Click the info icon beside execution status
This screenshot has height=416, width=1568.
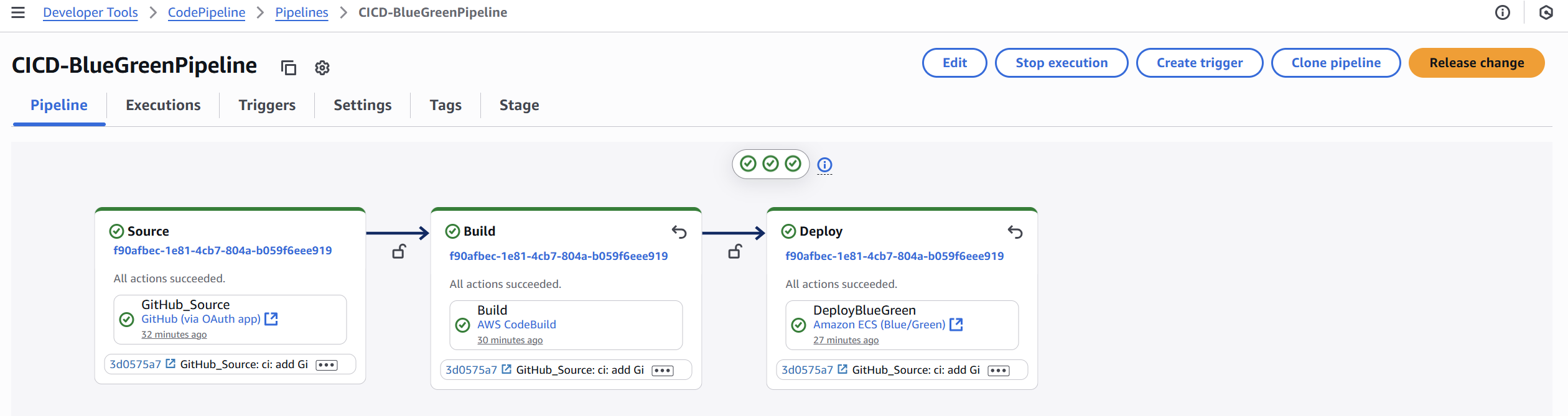(824, 165)
